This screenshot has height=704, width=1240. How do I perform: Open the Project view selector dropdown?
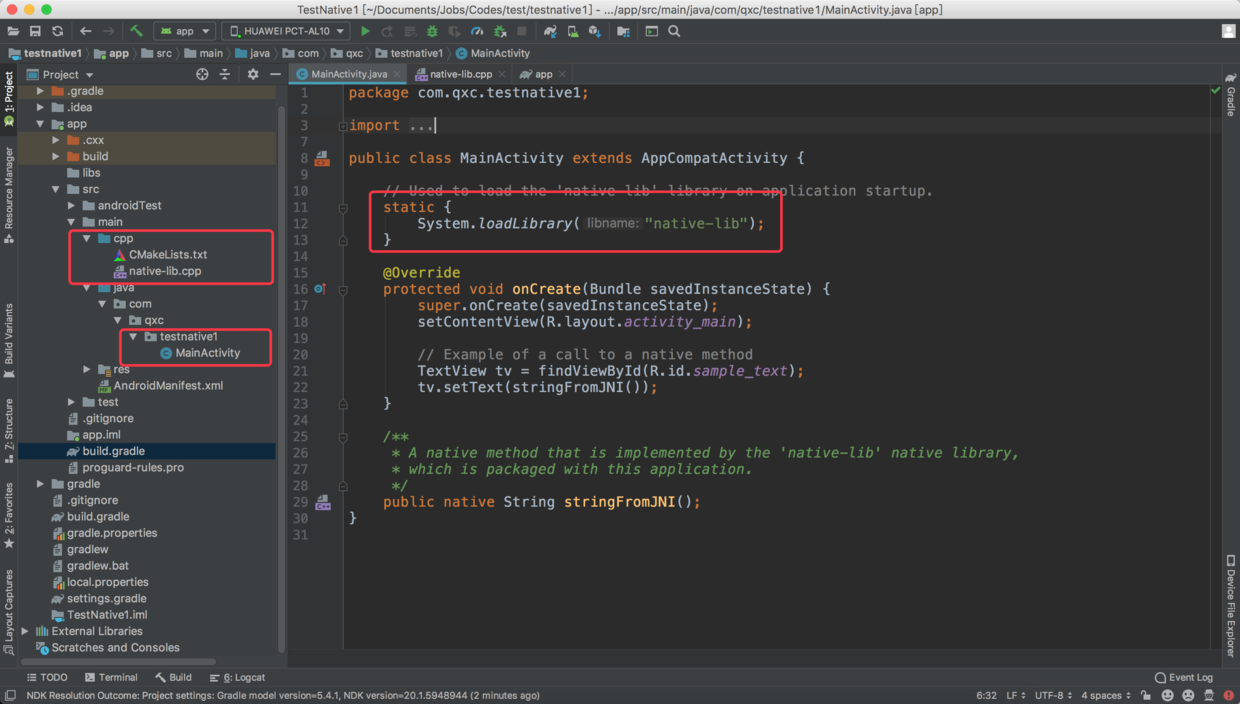pos(61,74)
